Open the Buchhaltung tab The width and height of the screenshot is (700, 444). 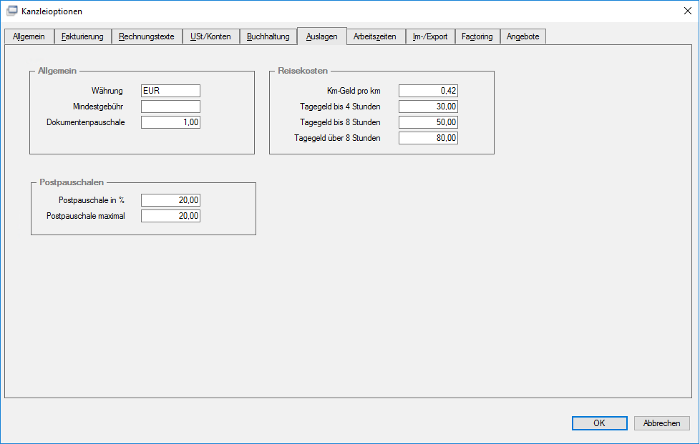(x=268, y=37)
